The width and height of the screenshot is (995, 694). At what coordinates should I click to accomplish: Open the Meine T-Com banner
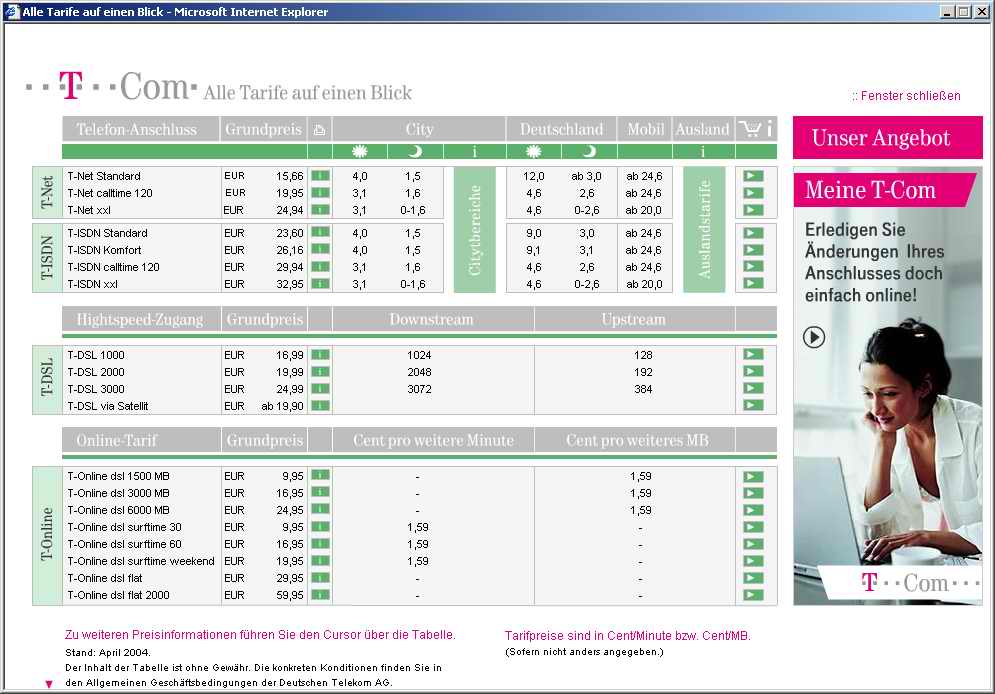click(884, 190)
